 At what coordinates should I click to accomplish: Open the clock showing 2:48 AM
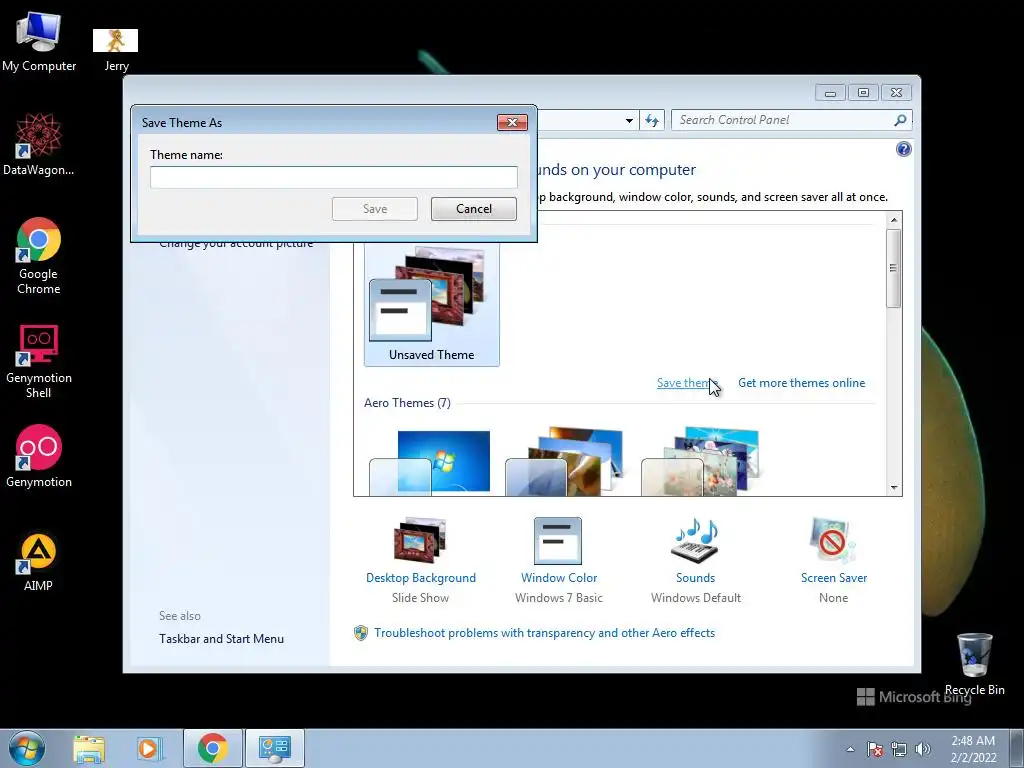973,749
